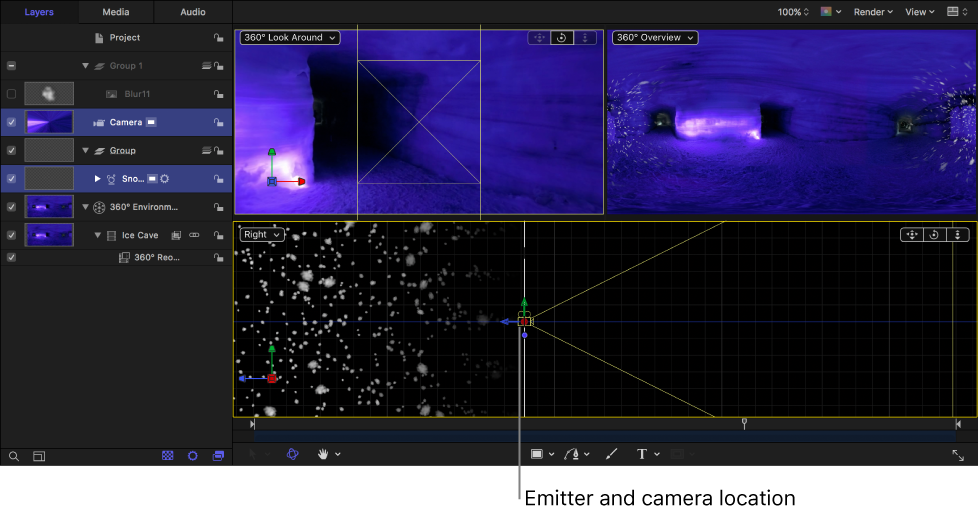Select the Rectangle shape tool
Viewport: 978px width, 516px height.
[536, 454]
